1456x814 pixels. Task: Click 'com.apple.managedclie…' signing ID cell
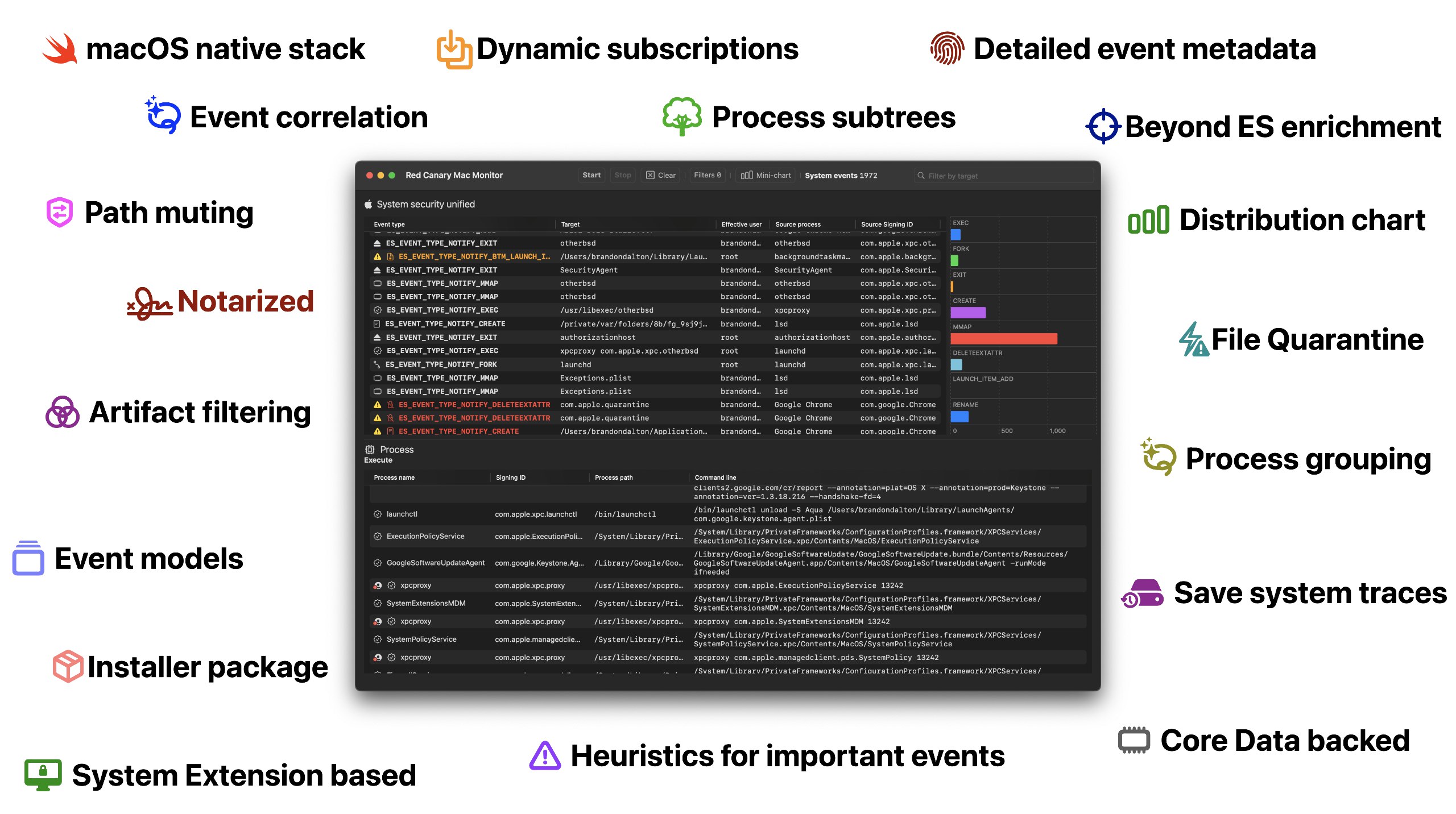pos(537,639)
